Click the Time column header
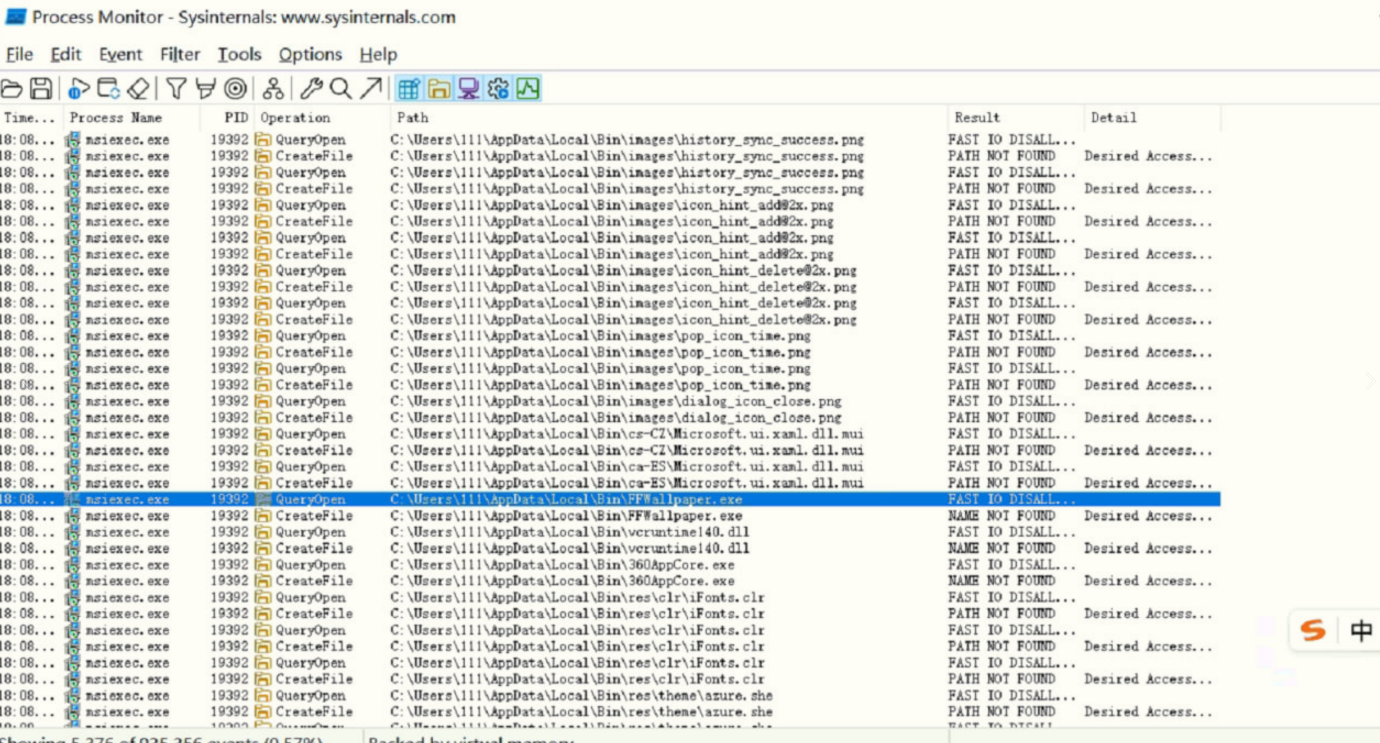Image resolution: width=1380 pixels, height=743 pixels. pyautogui.click(x=30, y=118)
